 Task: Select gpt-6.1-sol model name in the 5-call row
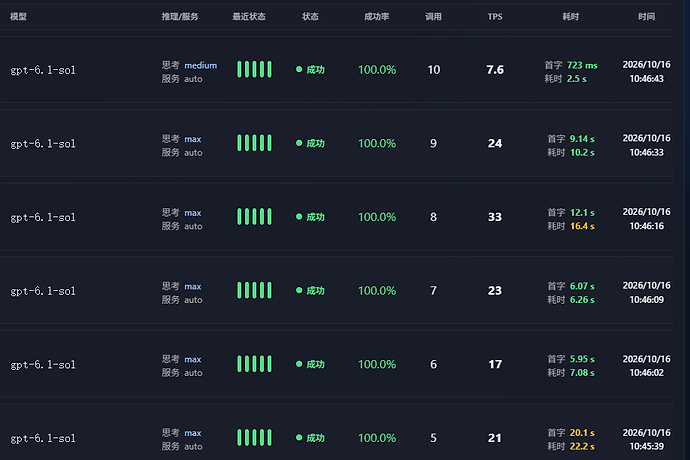tap(43, 438)
